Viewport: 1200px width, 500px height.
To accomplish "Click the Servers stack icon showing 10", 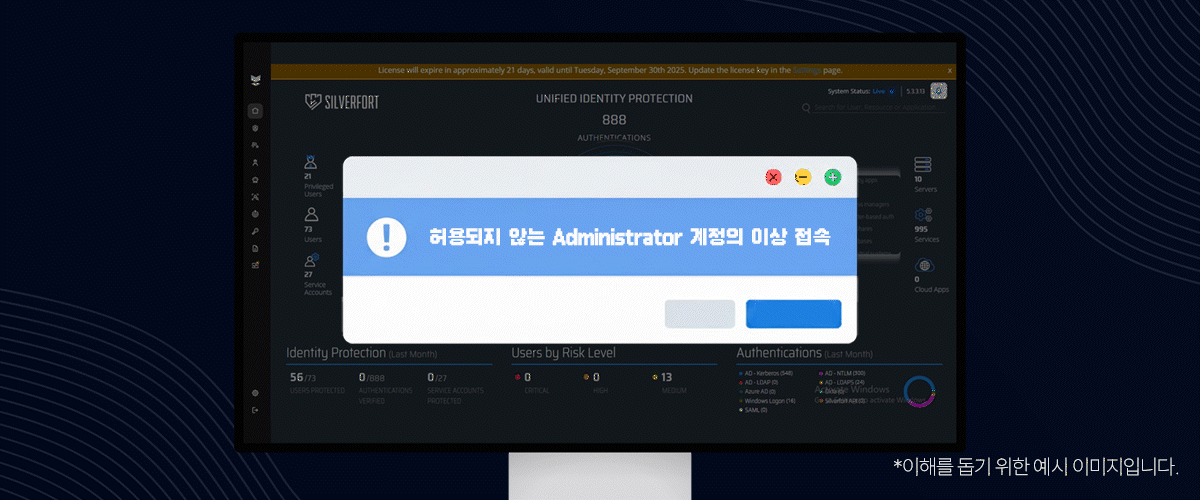I will [923, 165].
